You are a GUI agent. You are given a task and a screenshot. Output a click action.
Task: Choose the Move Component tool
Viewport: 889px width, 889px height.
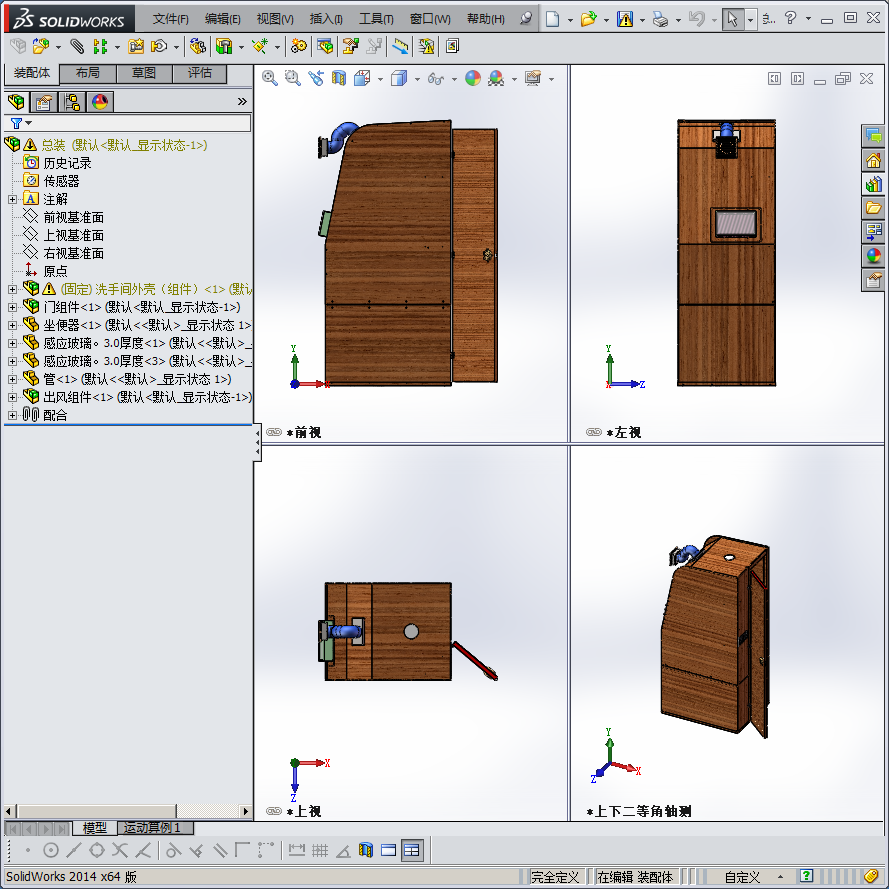click(x=159, y=46)
